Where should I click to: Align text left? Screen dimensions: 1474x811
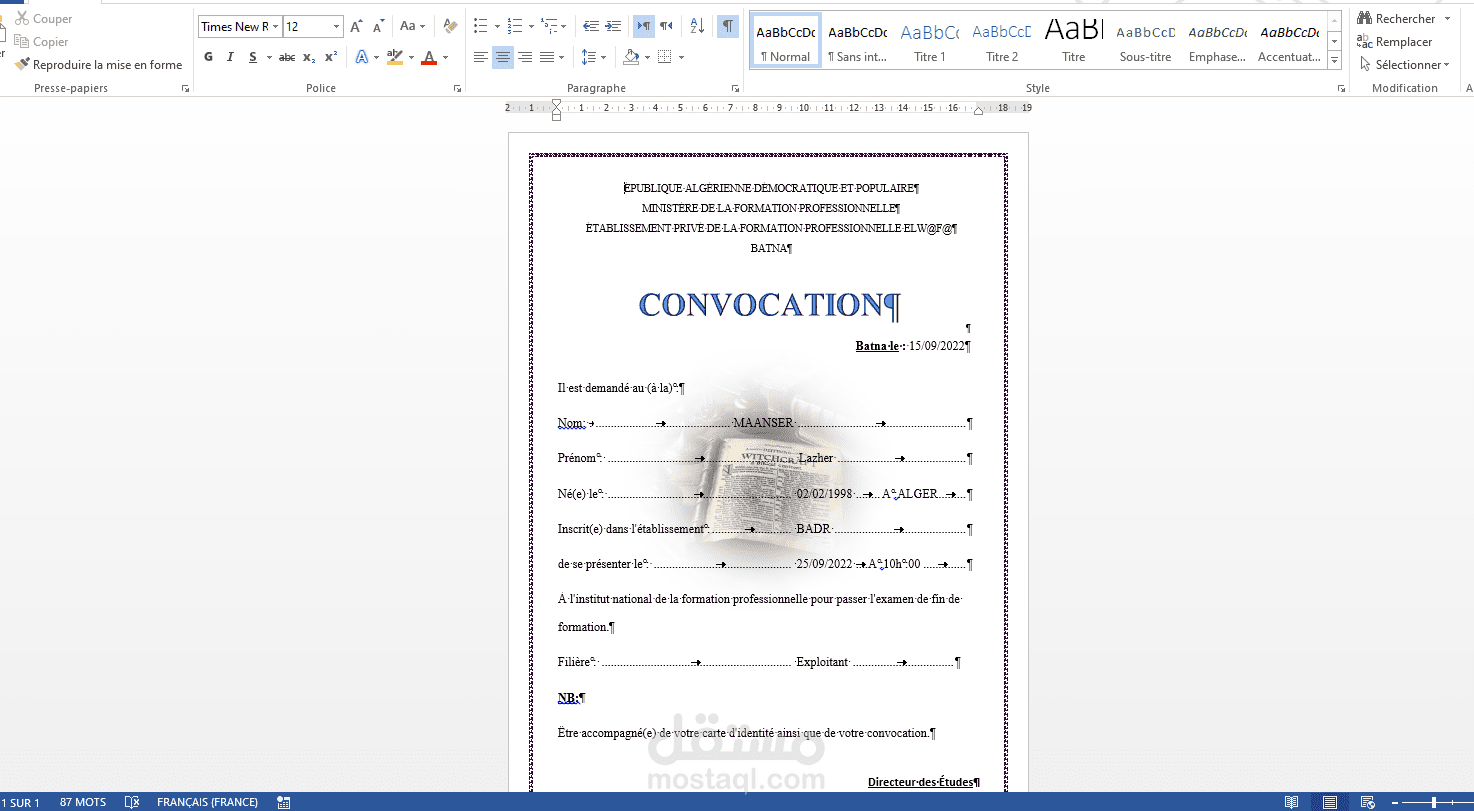[x=481, y=57]
